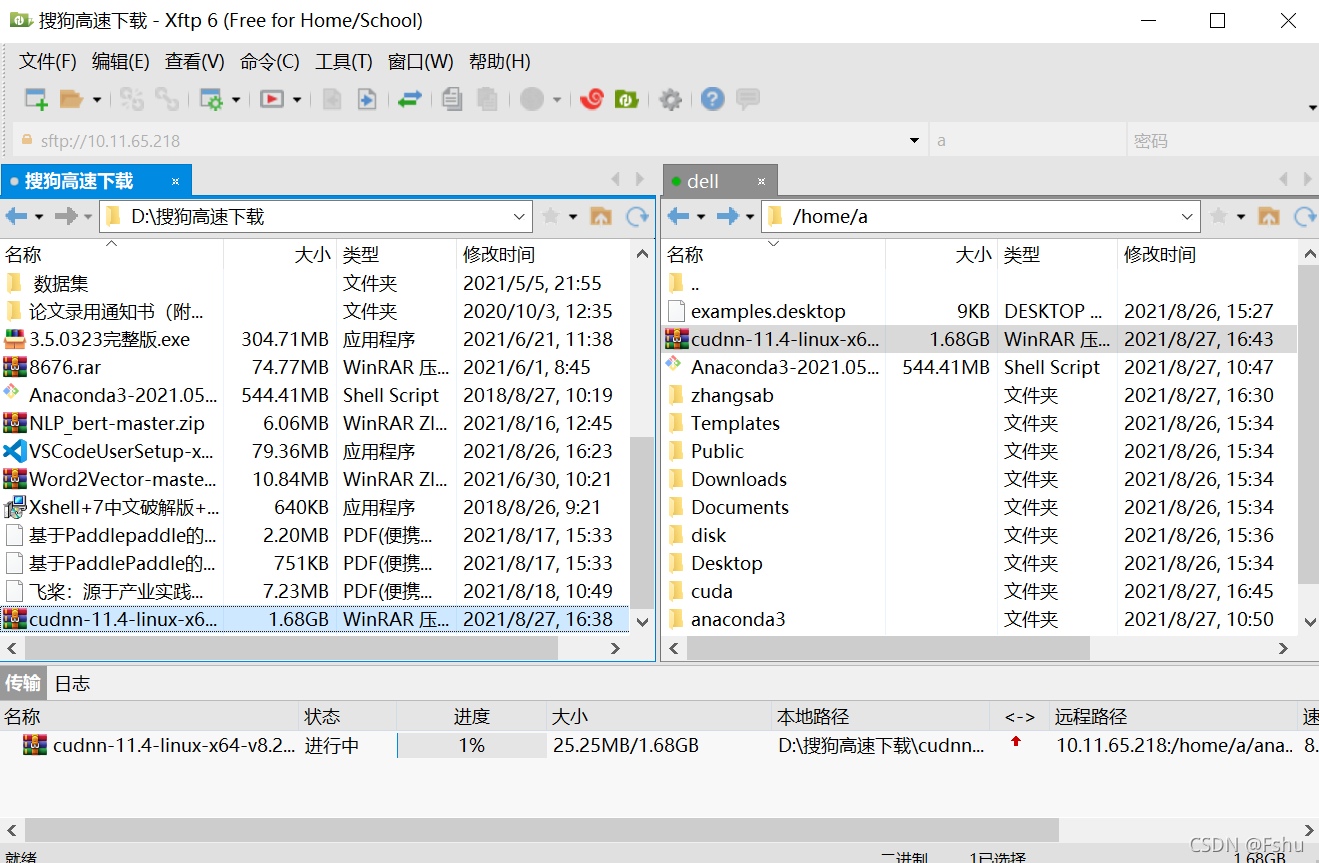Refresh the remote /home/a pane
The width and height of the screenshot is (1319, 863).
point(1305,216)
